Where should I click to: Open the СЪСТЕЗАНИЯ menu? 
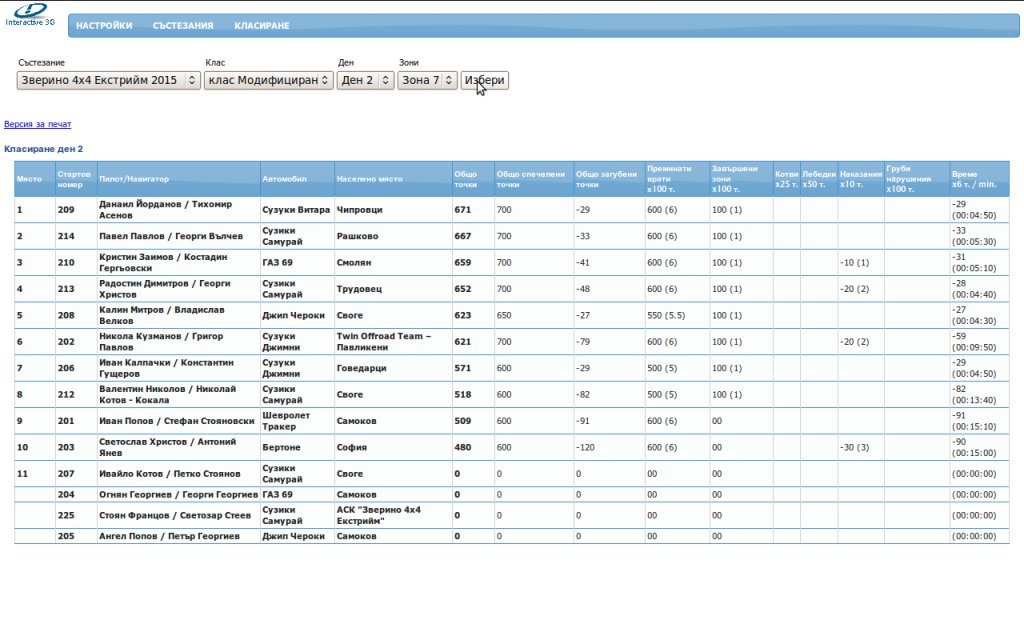point(183,26)
